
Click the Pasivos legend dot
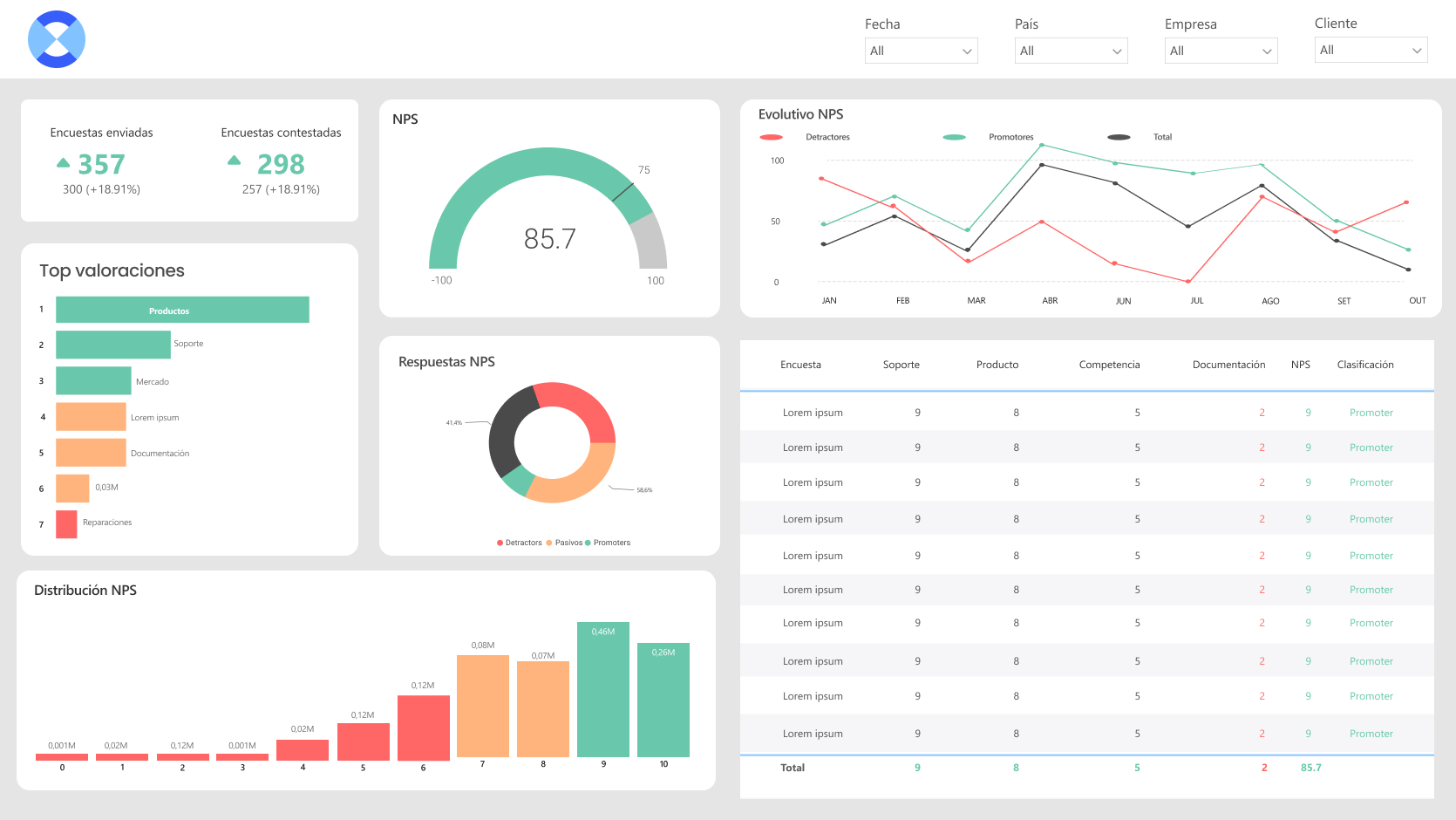(x=549, y=543)
